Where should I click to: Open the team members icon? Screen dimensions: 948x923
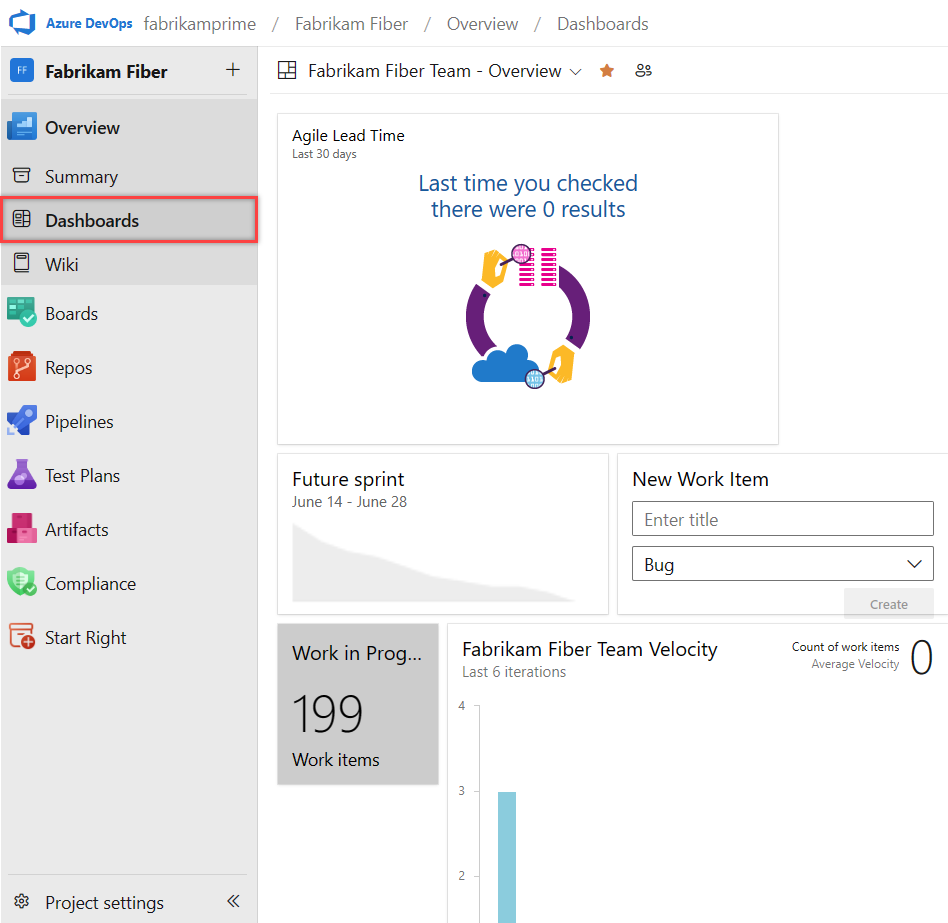coord(644,71)
